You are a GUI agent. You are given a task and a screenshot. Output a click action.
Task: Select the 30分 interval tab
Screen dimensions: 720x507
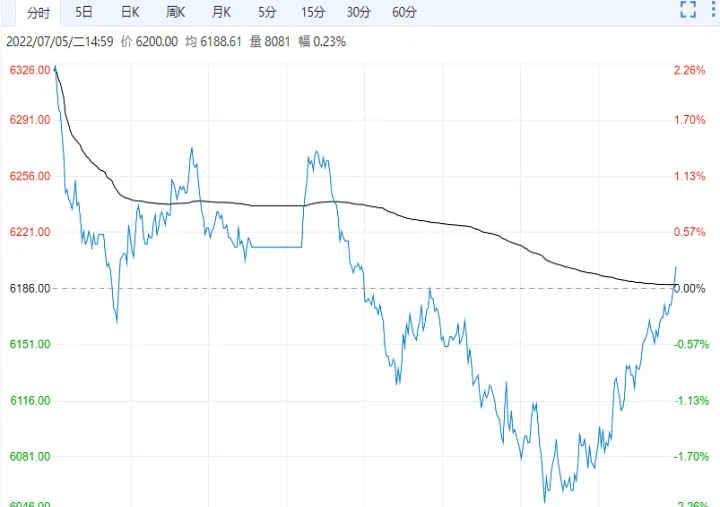[x=358, y=12]
